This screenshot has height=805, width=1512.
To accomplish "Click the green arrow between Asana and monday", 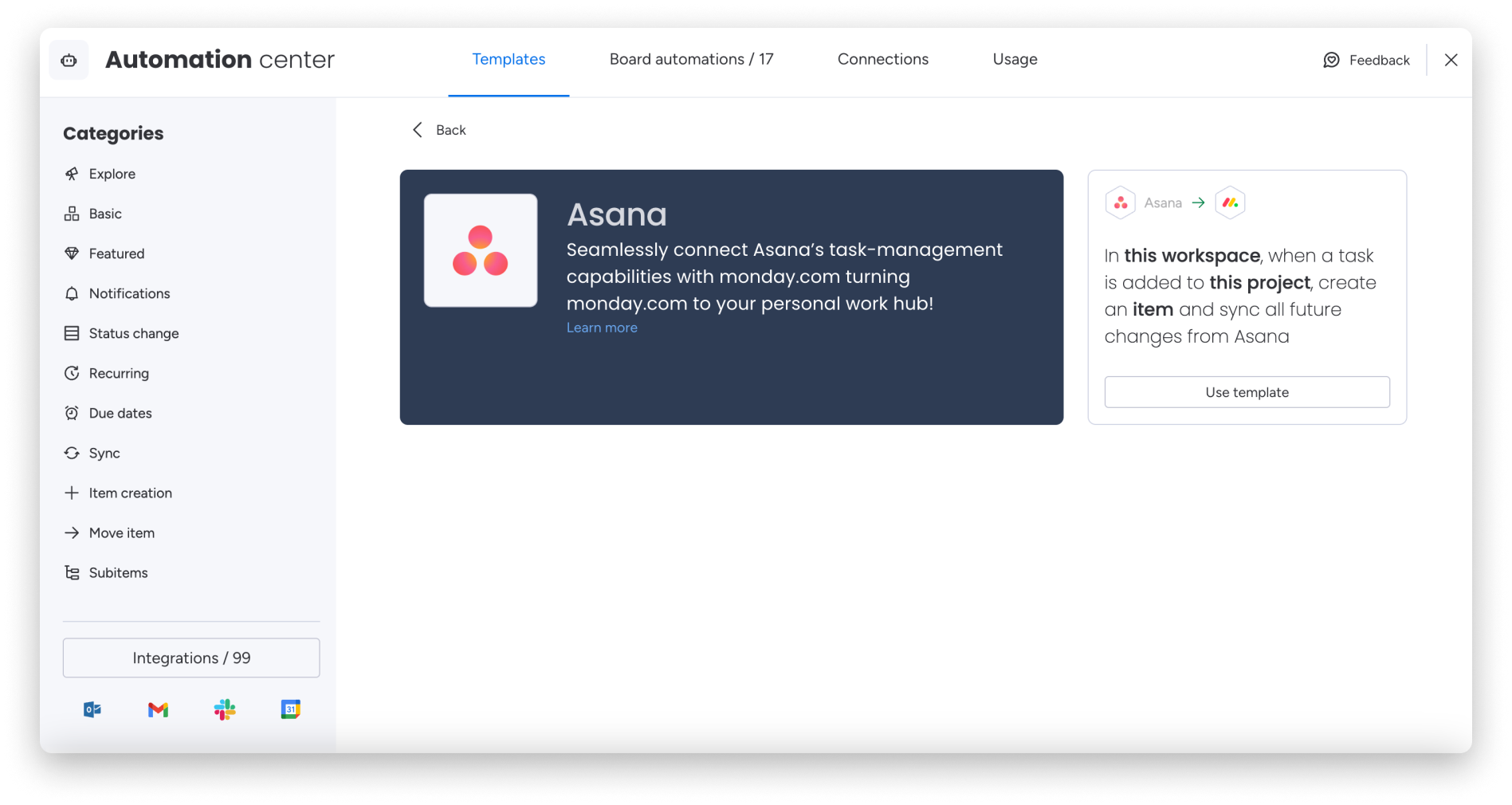I will click(x=1198, y=202).
